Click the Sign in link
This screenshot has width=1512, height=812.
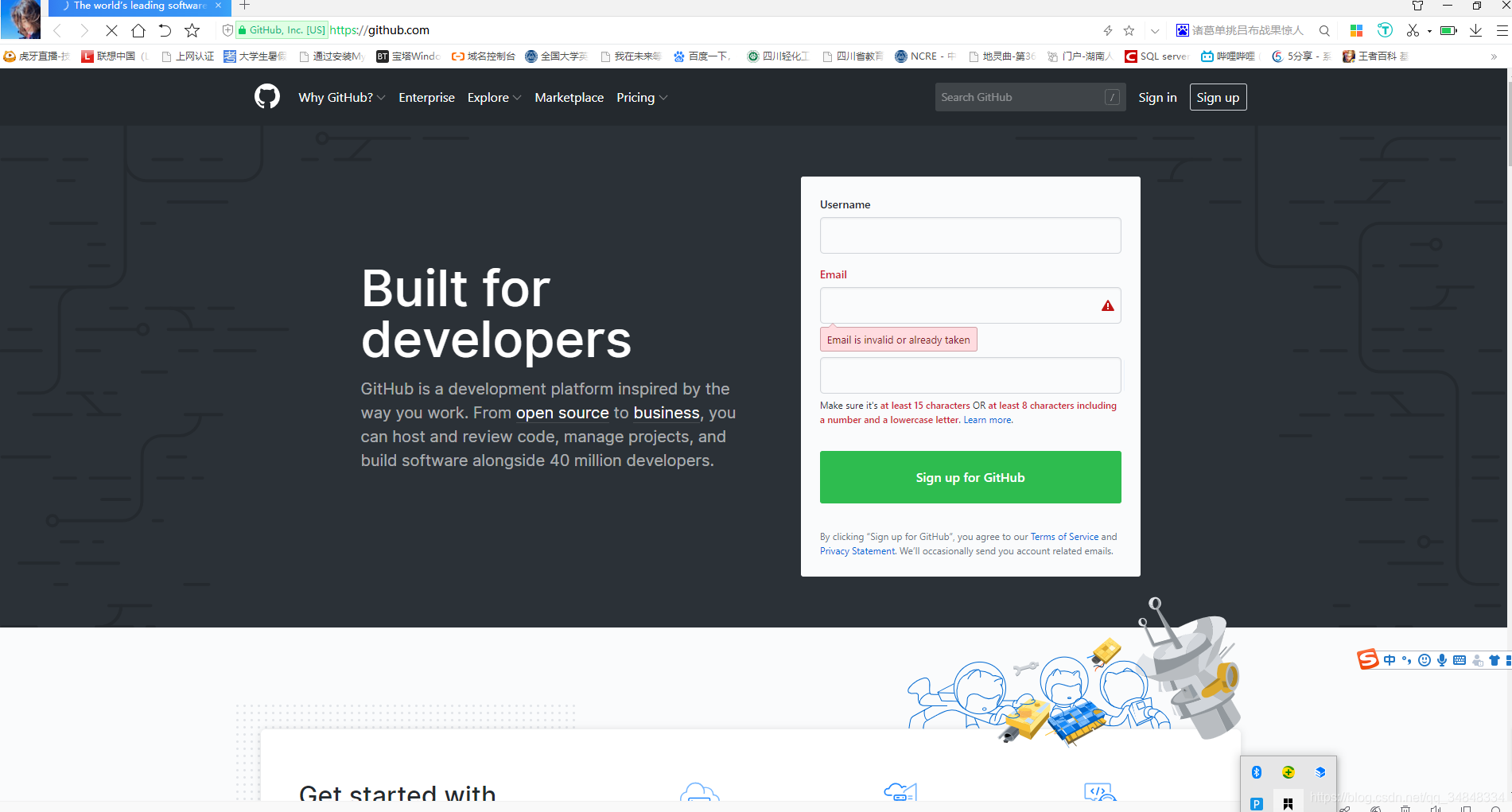(x=1157, y=97)
